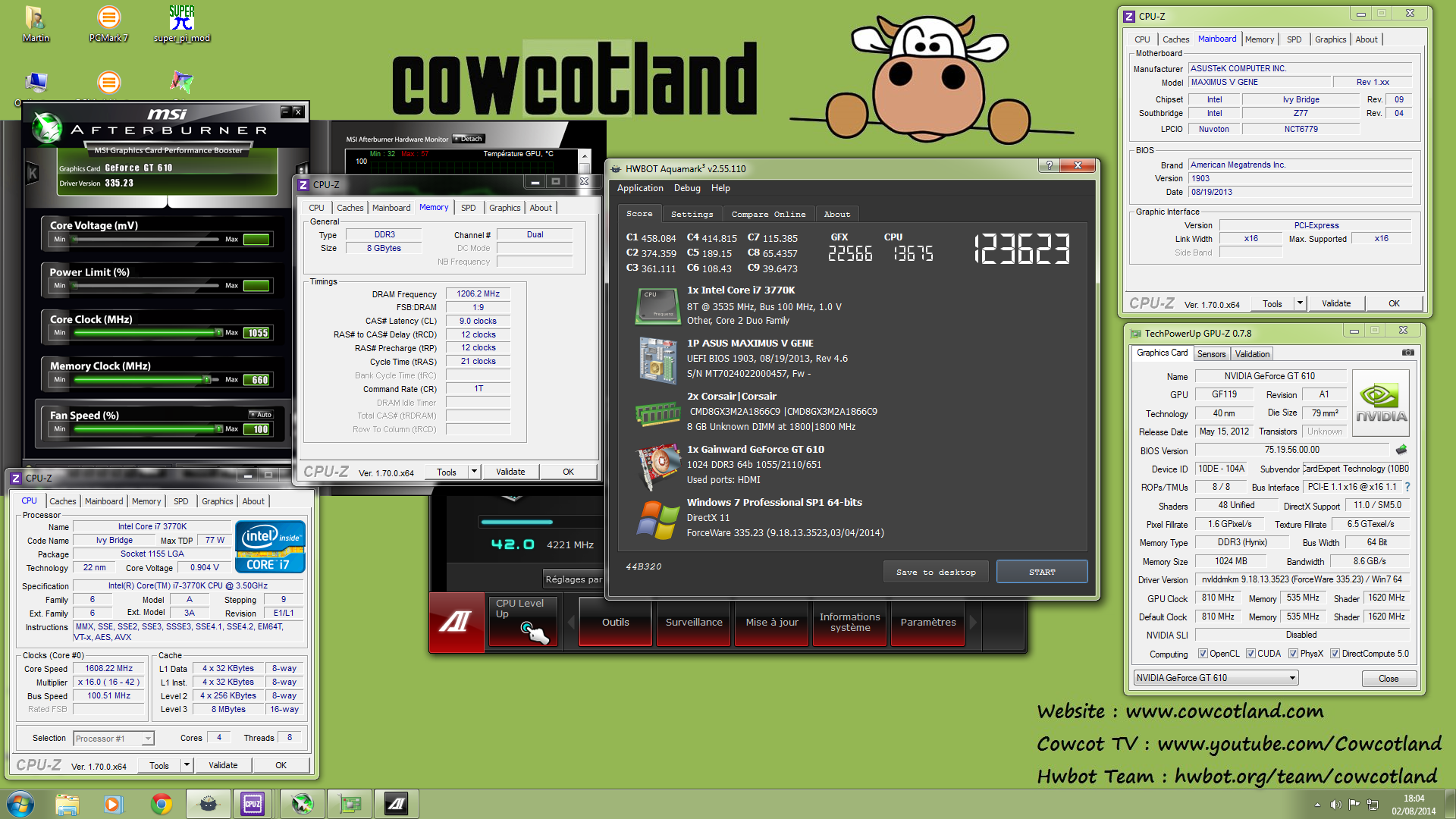The width and height of the screenshot is (1456, 819).
Task: Switch to Settings tab in Aquamark
Action: point(692,214)
